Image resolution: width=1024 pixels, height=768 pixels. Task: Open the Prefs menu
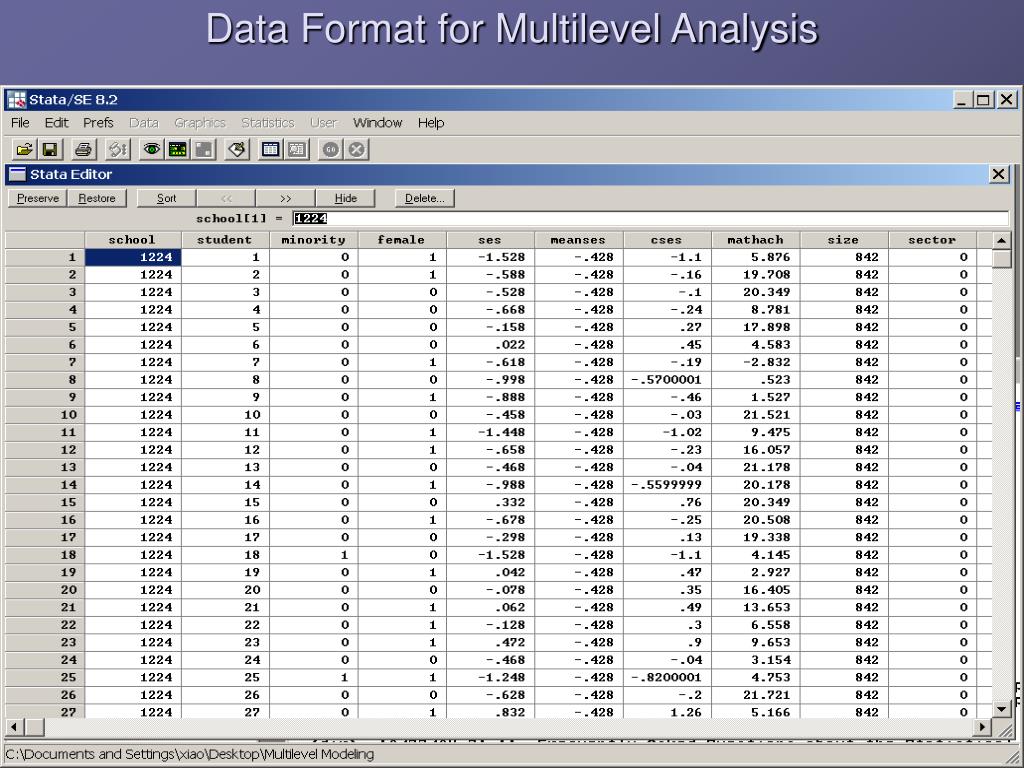[98, 123]
